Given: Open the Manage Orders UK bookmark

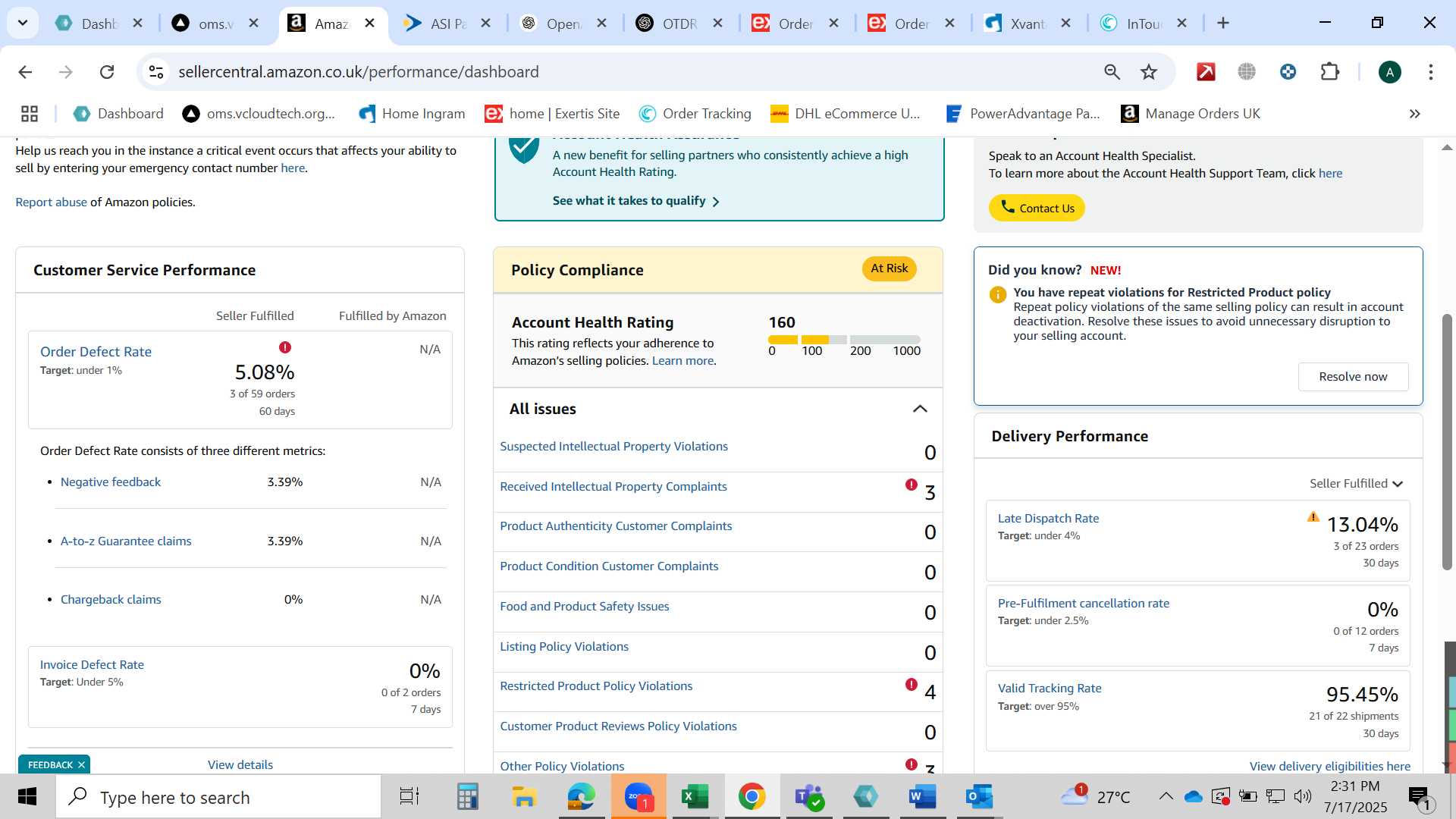Looking at the screenshot, I should click(x=1191, y=114).
